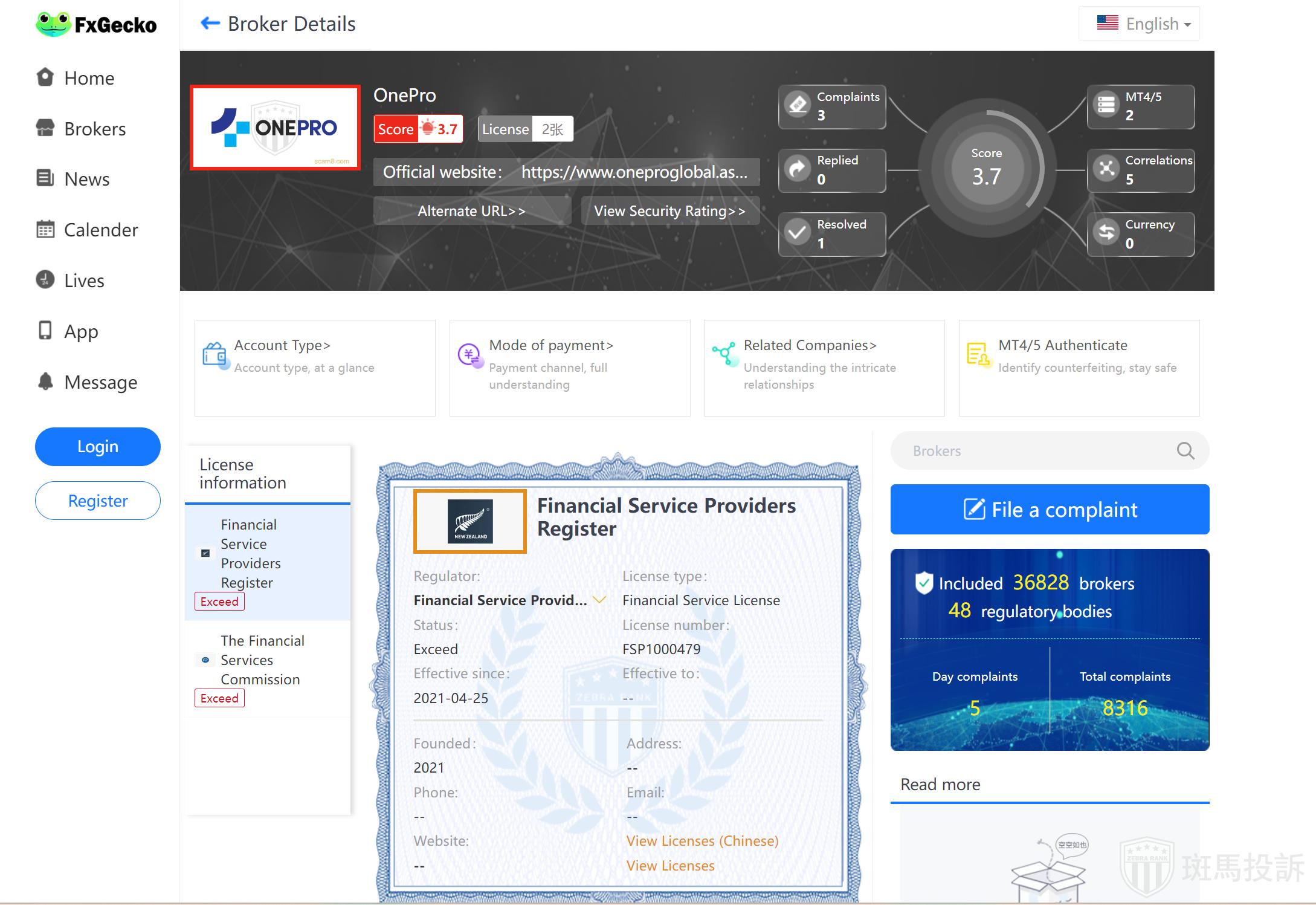Click the search magnifier in Brokers field
The height and width of the screenshot is (905, 1316).
[x=1185, y=450]
